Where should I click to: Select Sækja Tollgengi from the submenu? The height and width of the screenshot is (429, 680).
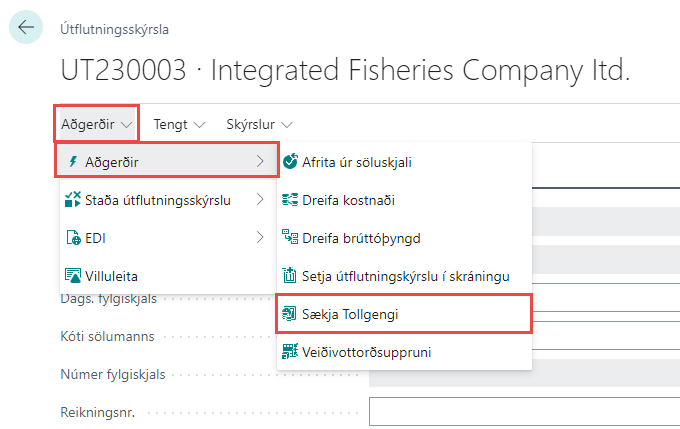point(351,314)
